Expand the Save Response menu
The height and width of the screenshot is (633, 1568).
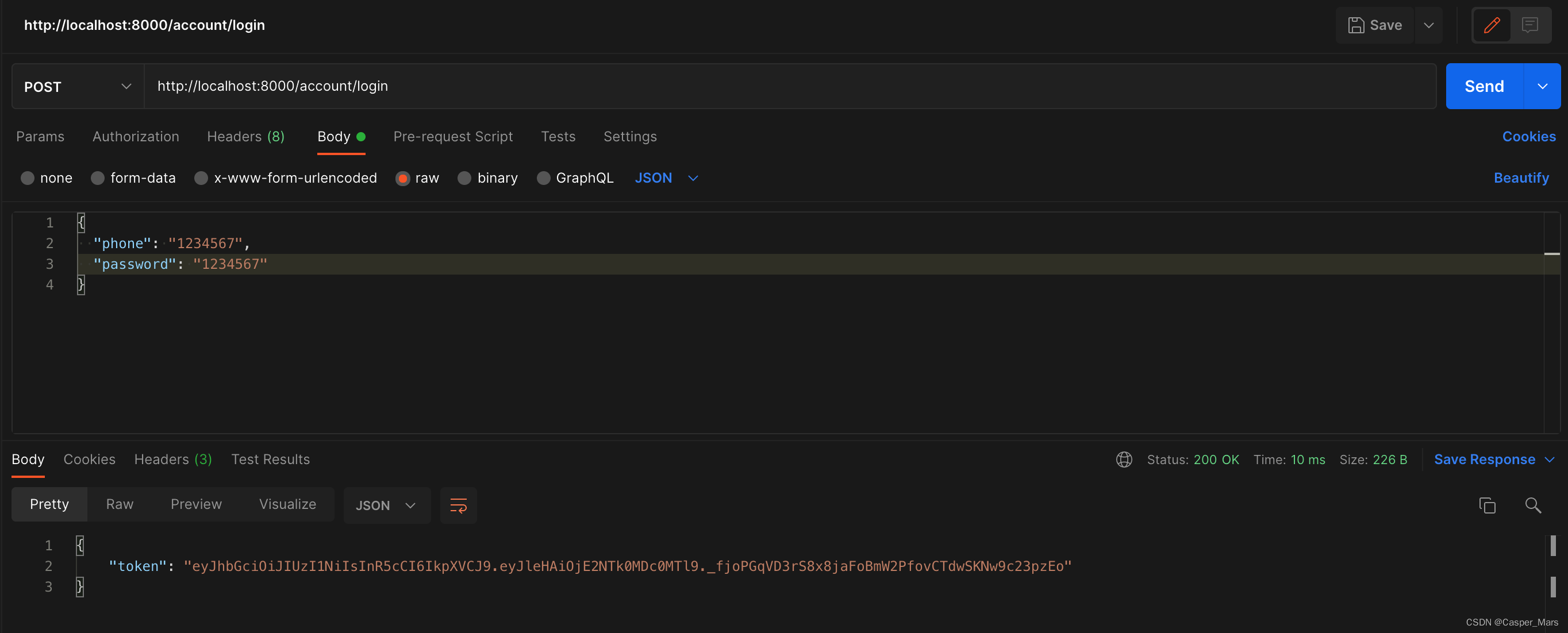(1549, 460)
